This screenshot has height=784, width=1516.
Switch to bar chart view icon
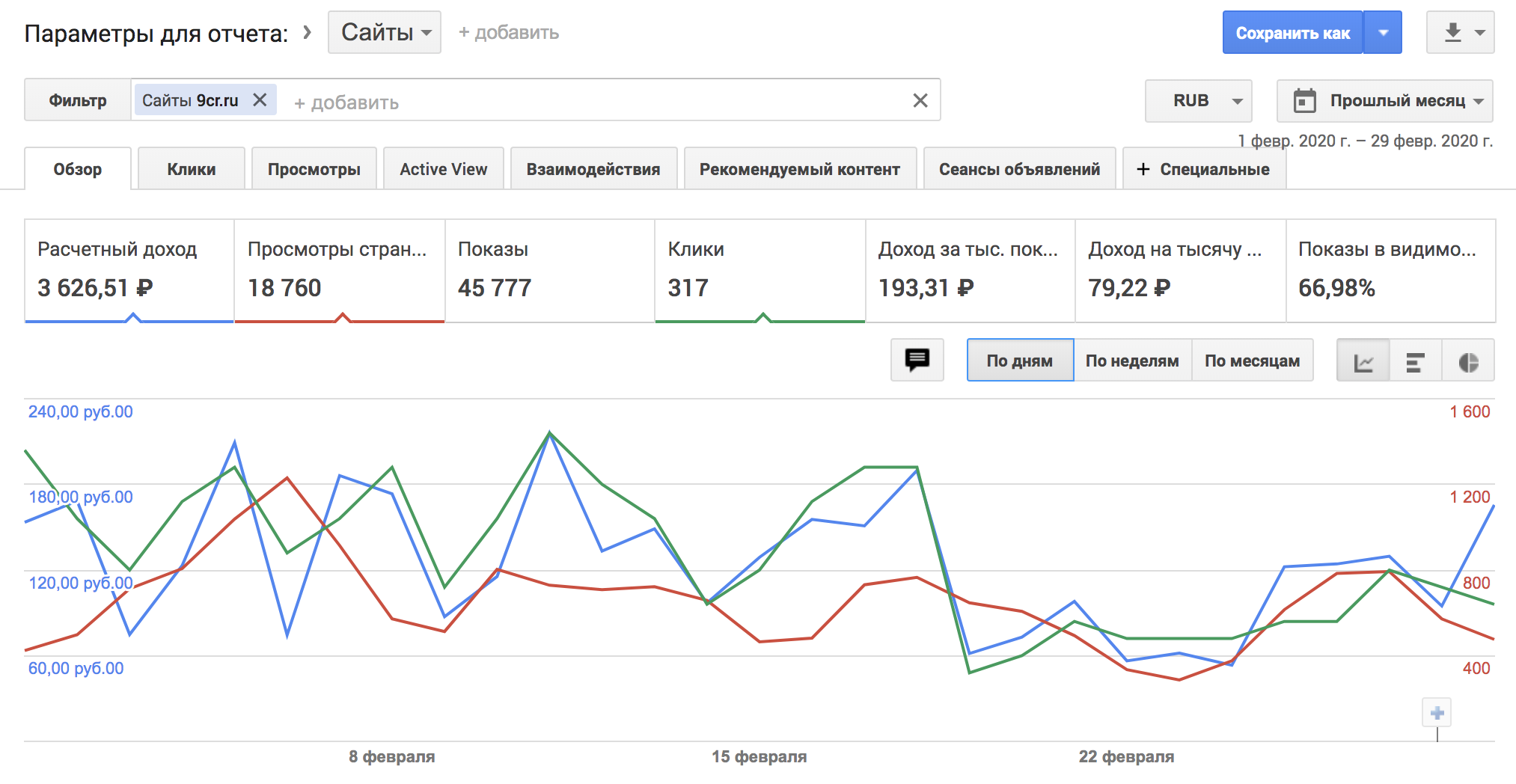coord(1415,361)
